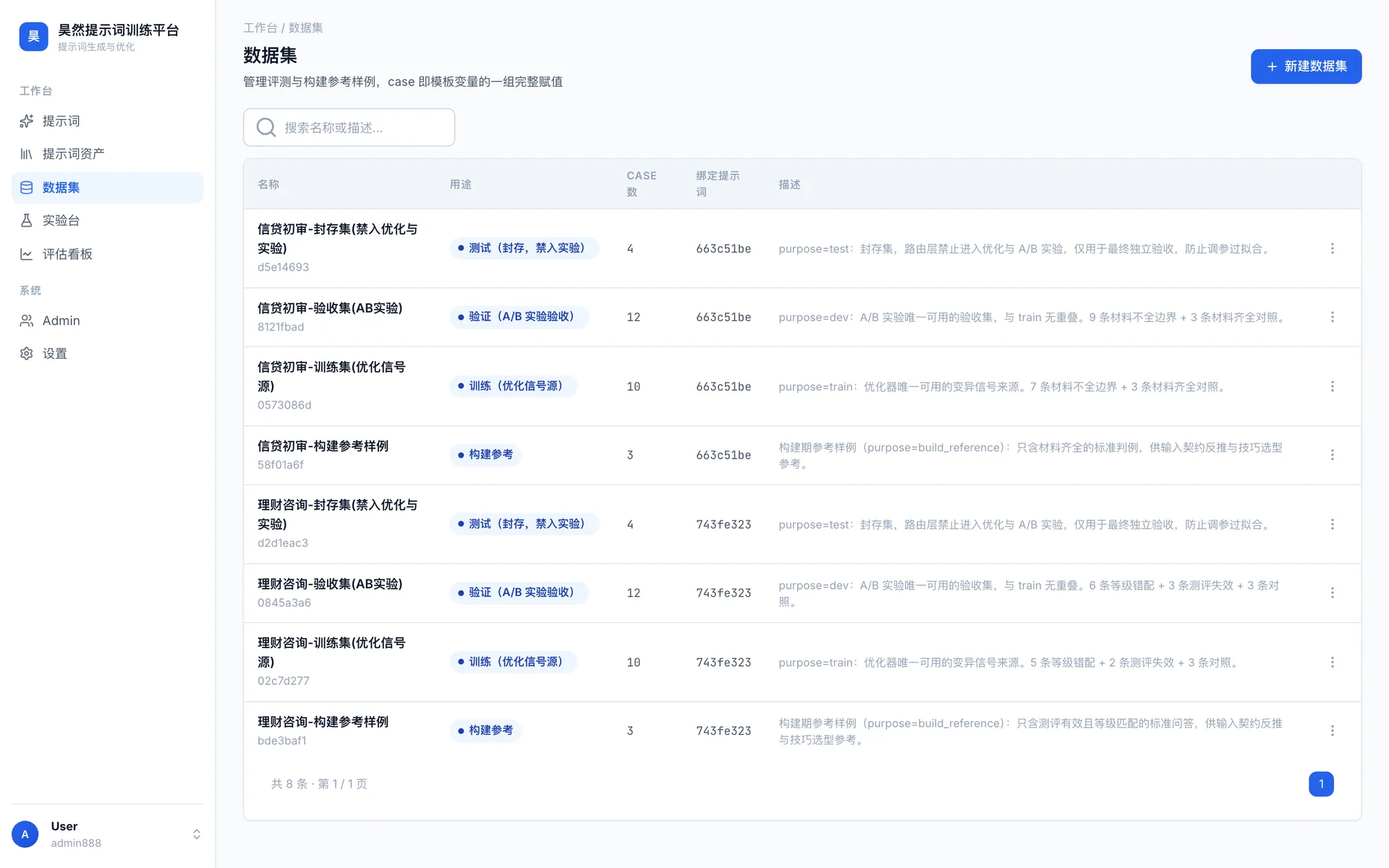The width and height of the screenshot is (1389, 868).
Task: Click the 数据集 database icon
Action: [x=27, y=187]
